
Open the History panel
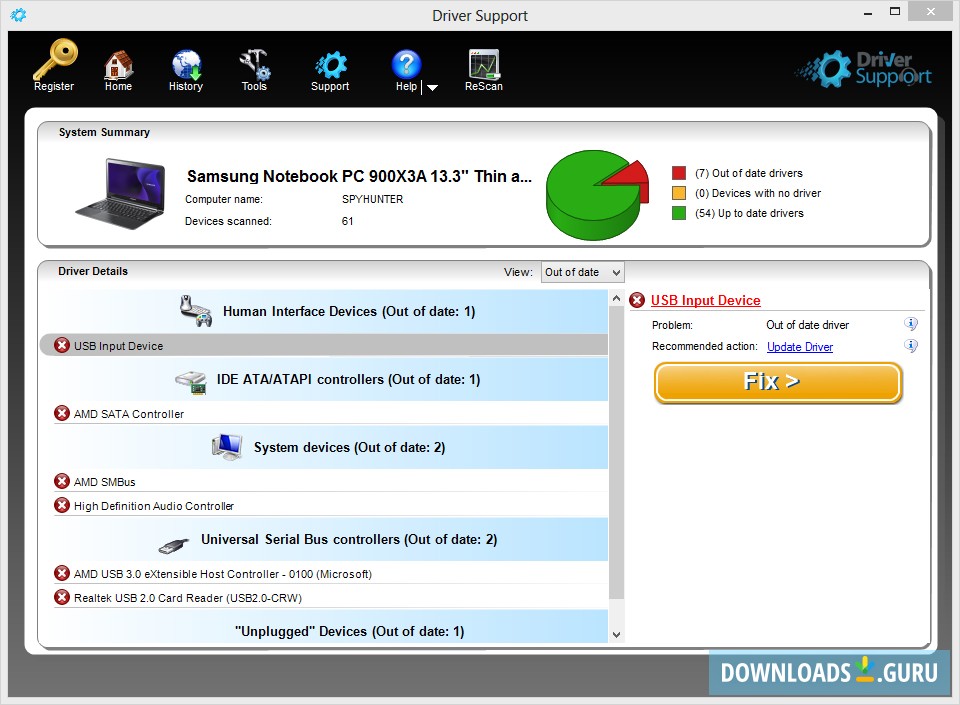click(x=186, y=63)
